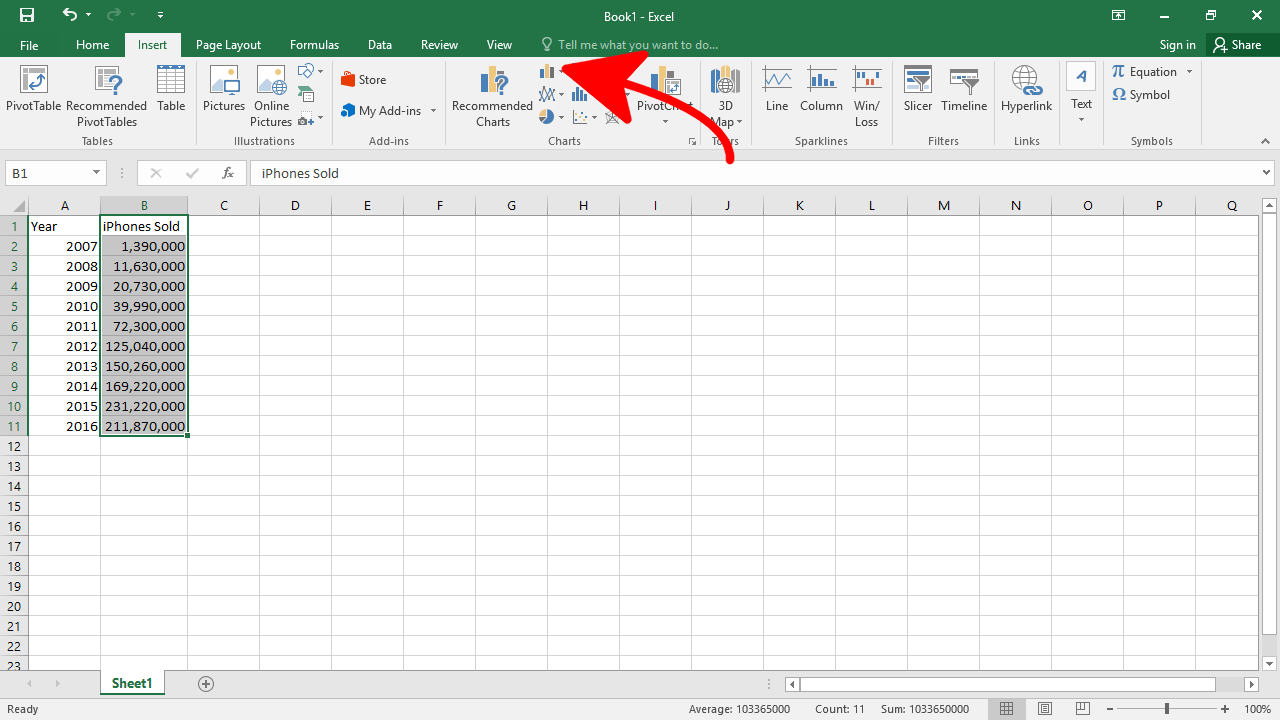Click the Enter checkmark in formula bar
1280x720 pixels.
(192, 173)
